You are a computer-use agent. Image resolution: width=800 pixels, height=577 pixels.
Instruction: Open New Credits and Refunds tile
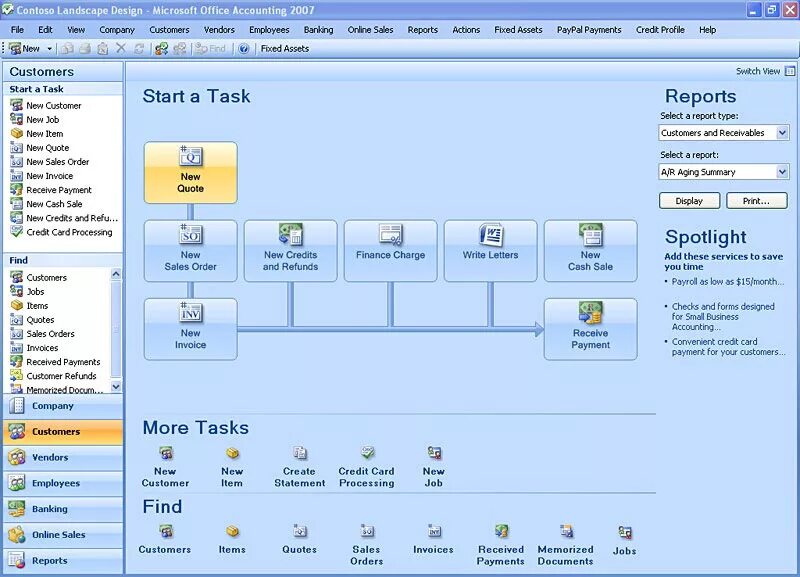coord(290,250)
